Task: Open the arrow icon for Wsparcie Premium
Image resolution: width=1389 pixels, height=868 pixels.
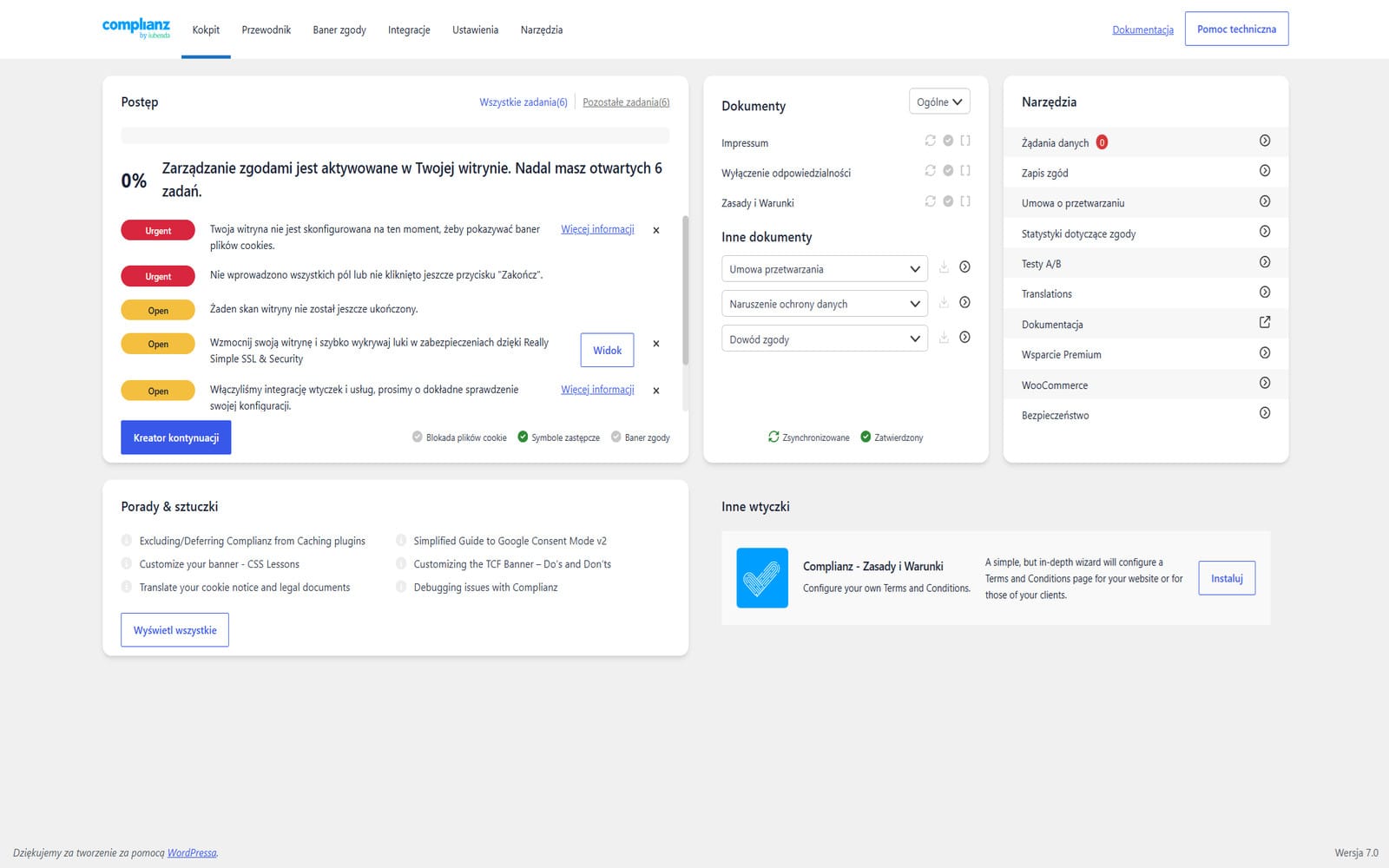Action: click(1265, 353)
